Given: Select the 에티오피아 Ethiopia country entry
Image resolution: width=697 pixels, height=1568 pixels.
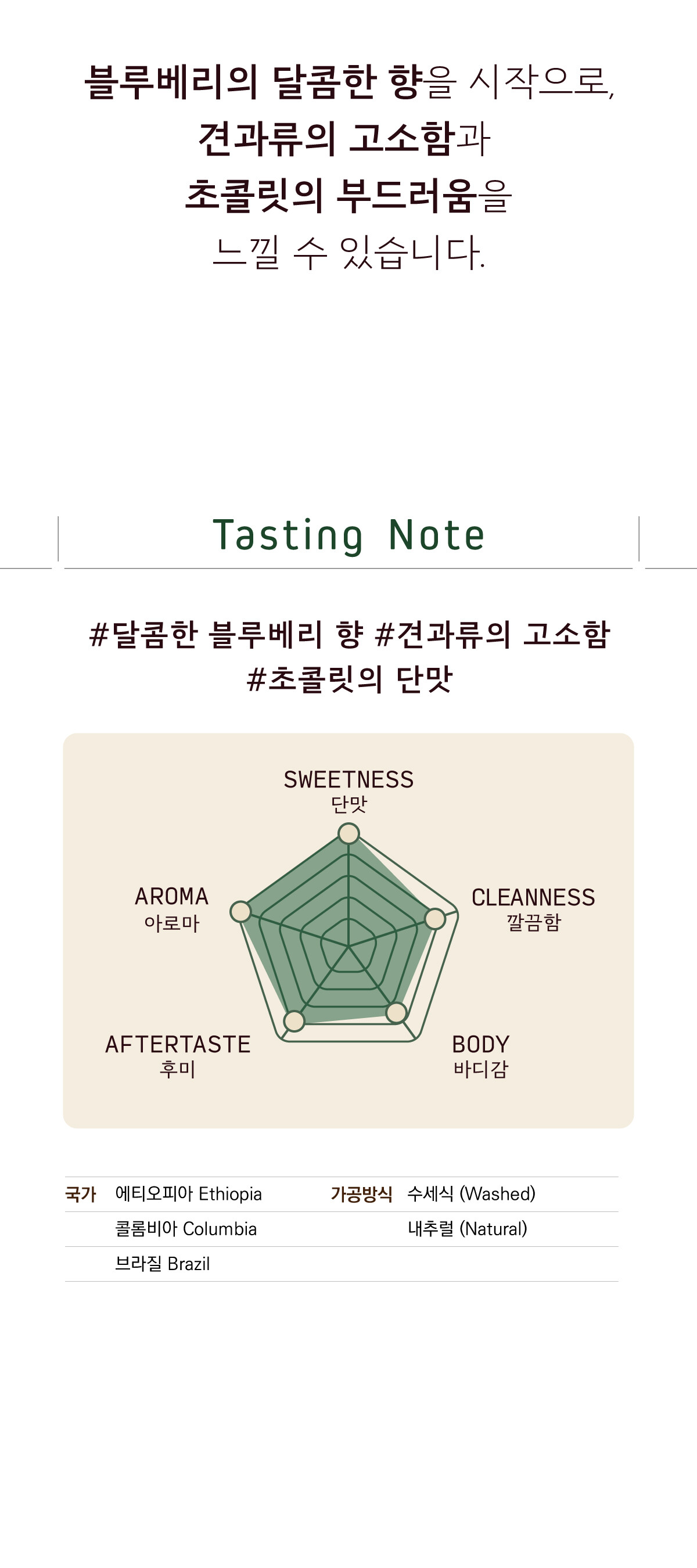Looking at the screenshot, I should (189, 1194).
